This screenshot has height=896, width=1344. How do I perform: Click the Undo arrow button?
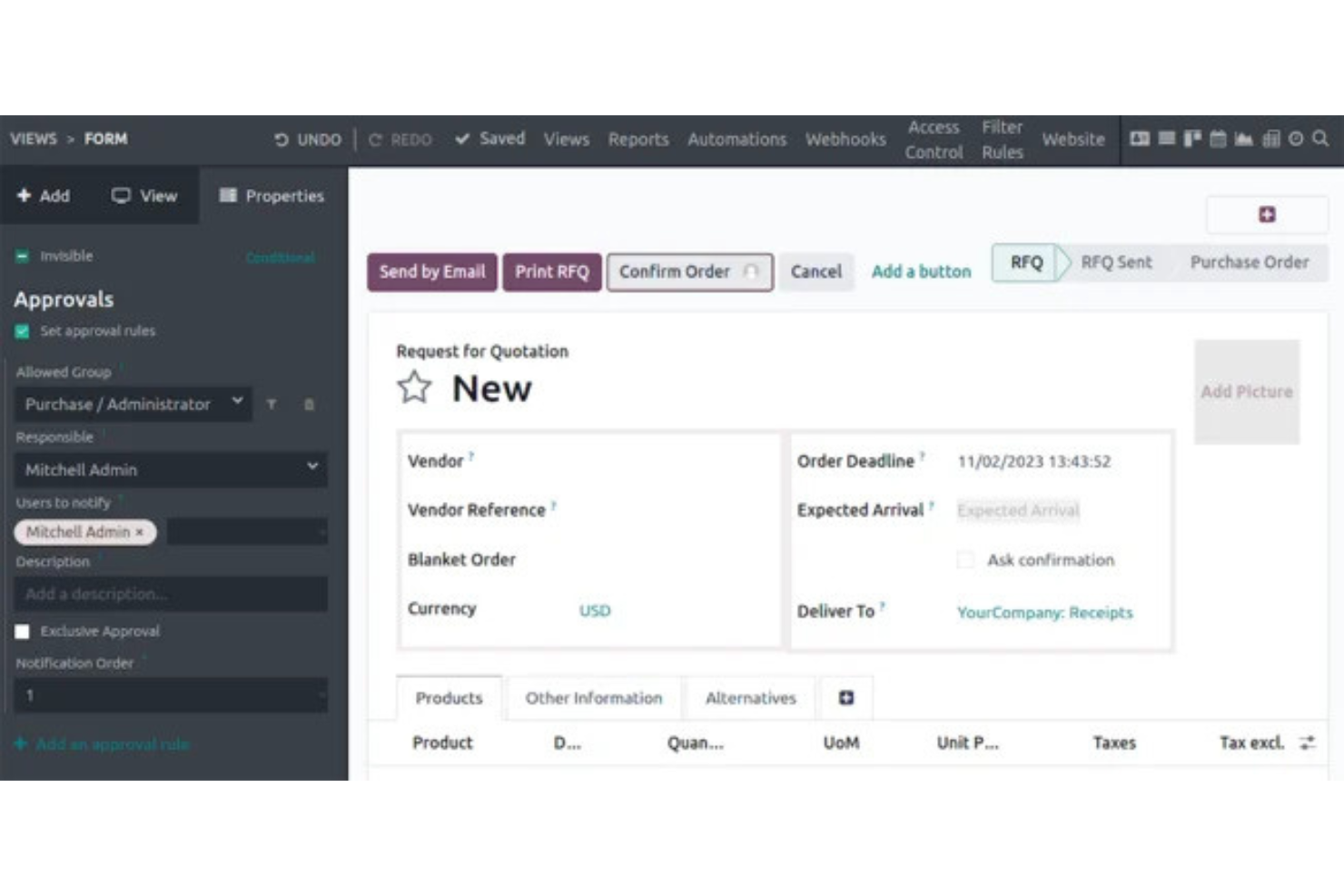click(x=307, y=139)
